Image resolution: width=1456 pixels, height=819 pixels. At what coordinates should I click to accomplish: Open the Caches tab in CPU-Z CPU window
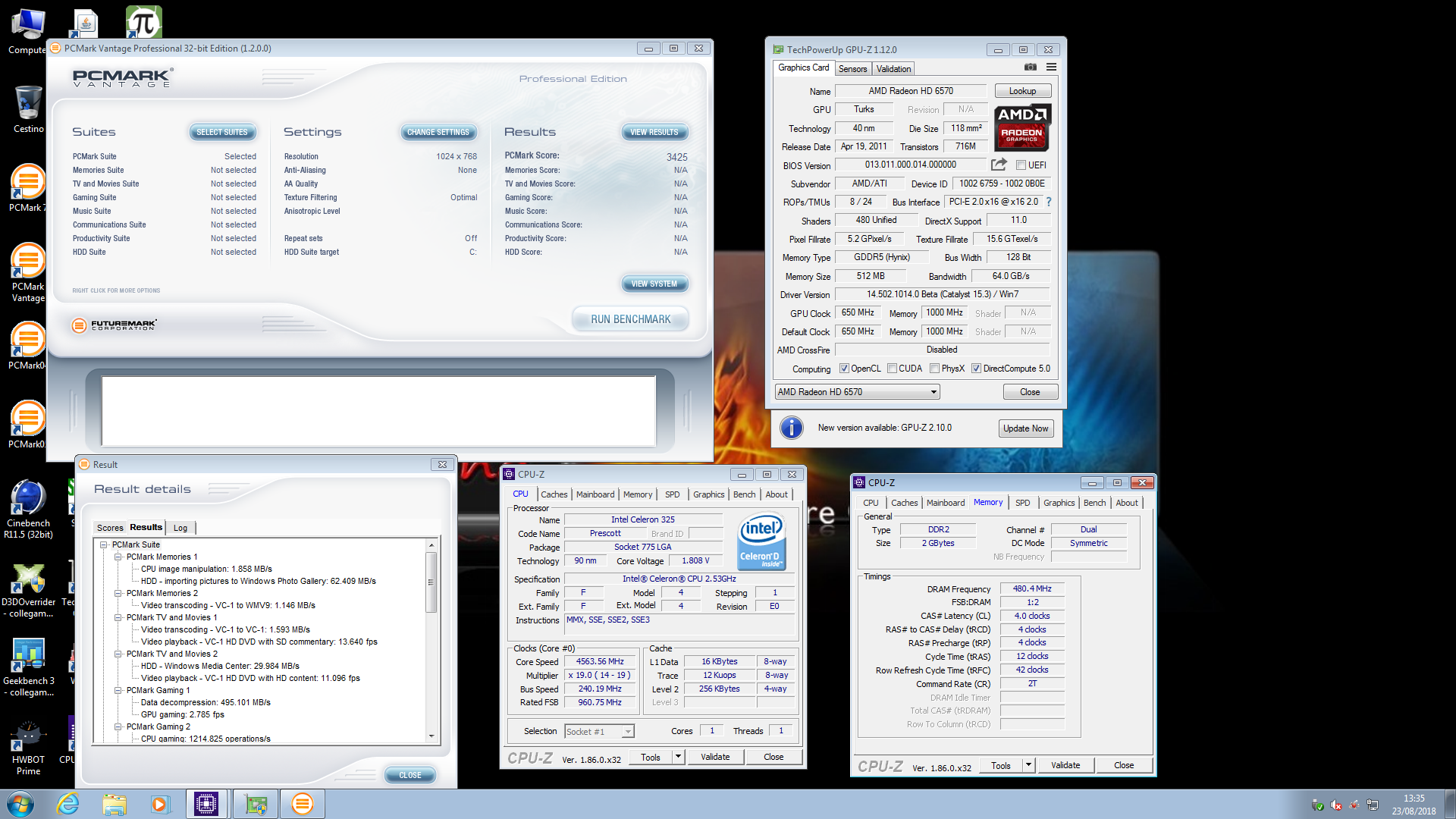[x=554, y=494]
